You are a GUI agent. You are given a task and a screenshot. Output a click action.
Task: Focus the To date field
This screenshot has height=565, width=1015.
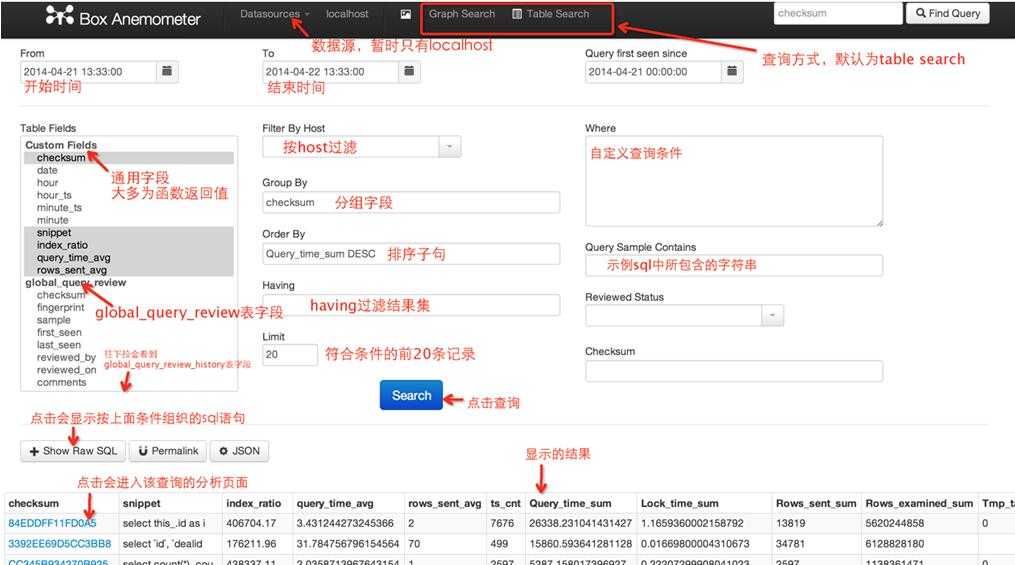pyautogui.click(x=331, y=72)
